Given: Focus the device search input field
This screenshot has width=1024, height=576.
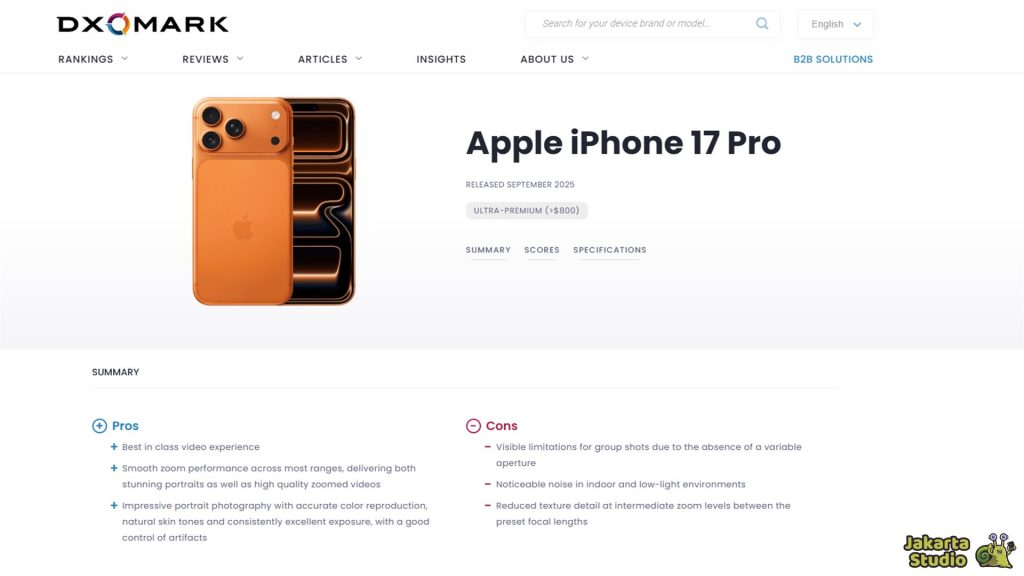Looking at the screenshot, I should point(643,24).
